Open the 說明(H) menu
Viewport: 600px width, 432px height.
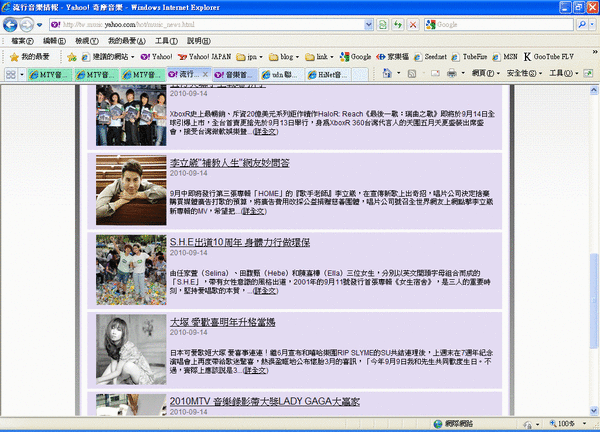click(199, 41)
